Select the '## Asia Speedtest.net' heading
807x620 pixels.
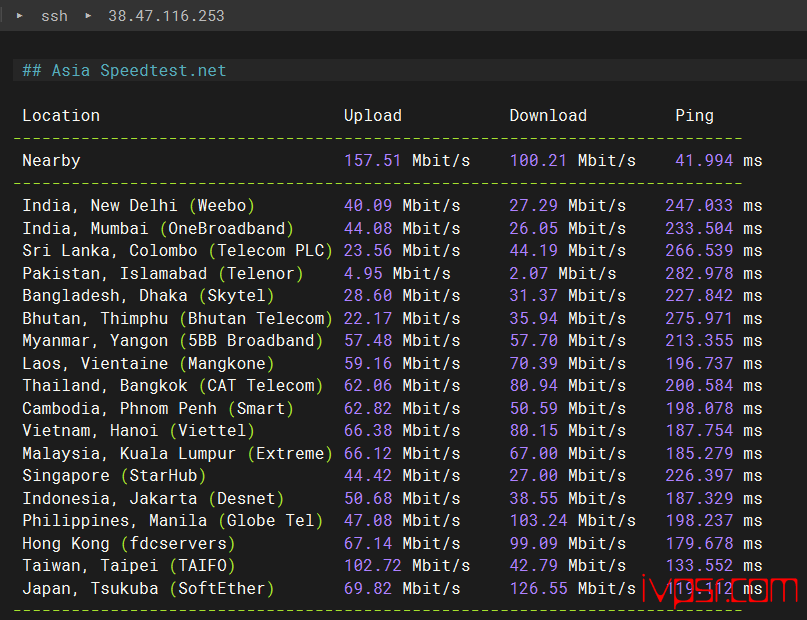click(x=124, y=70)
